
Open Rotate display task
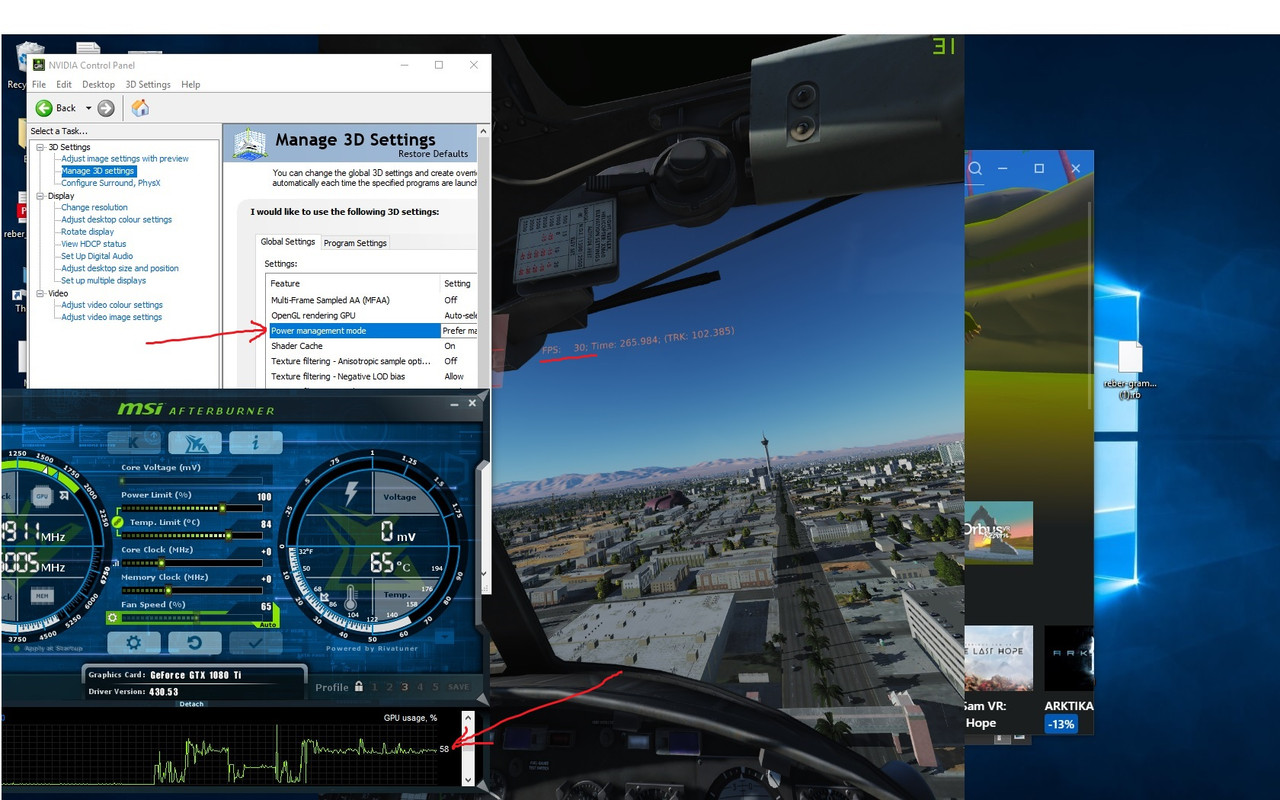[x=87, y=232]
